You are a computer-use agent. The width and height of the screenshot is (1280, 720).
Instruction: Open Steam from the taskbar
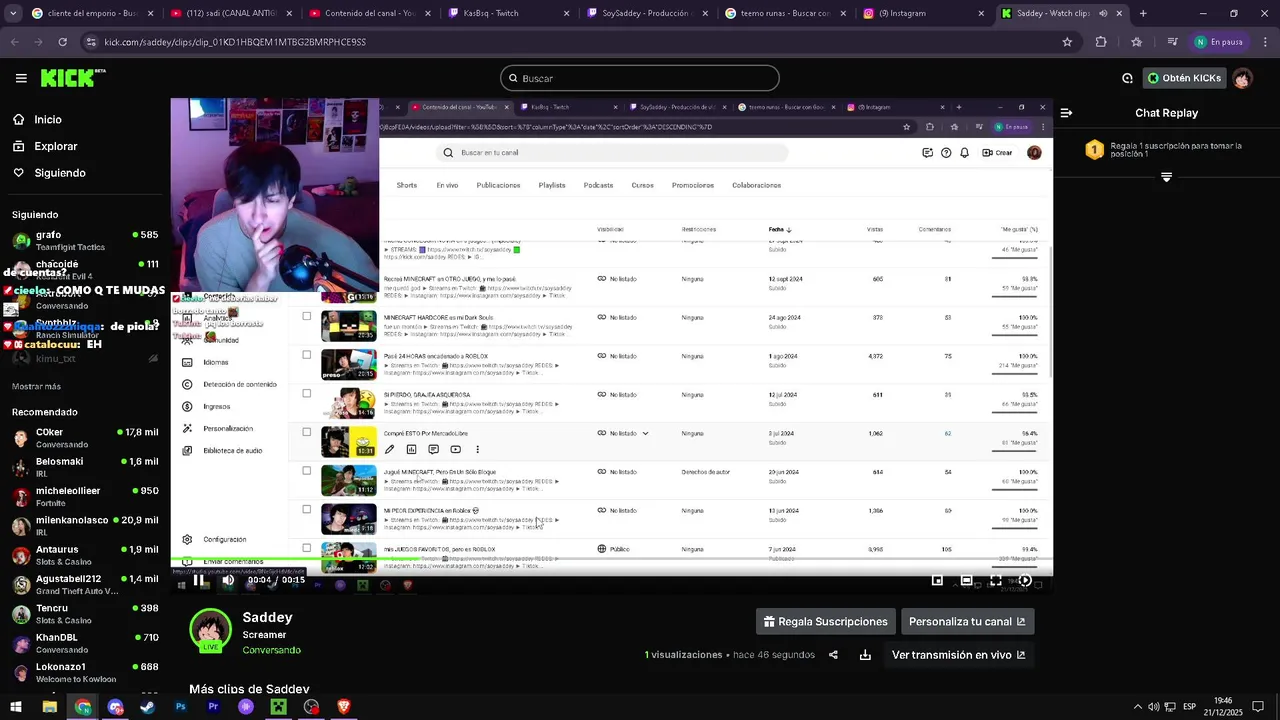[x=147, y=707]
